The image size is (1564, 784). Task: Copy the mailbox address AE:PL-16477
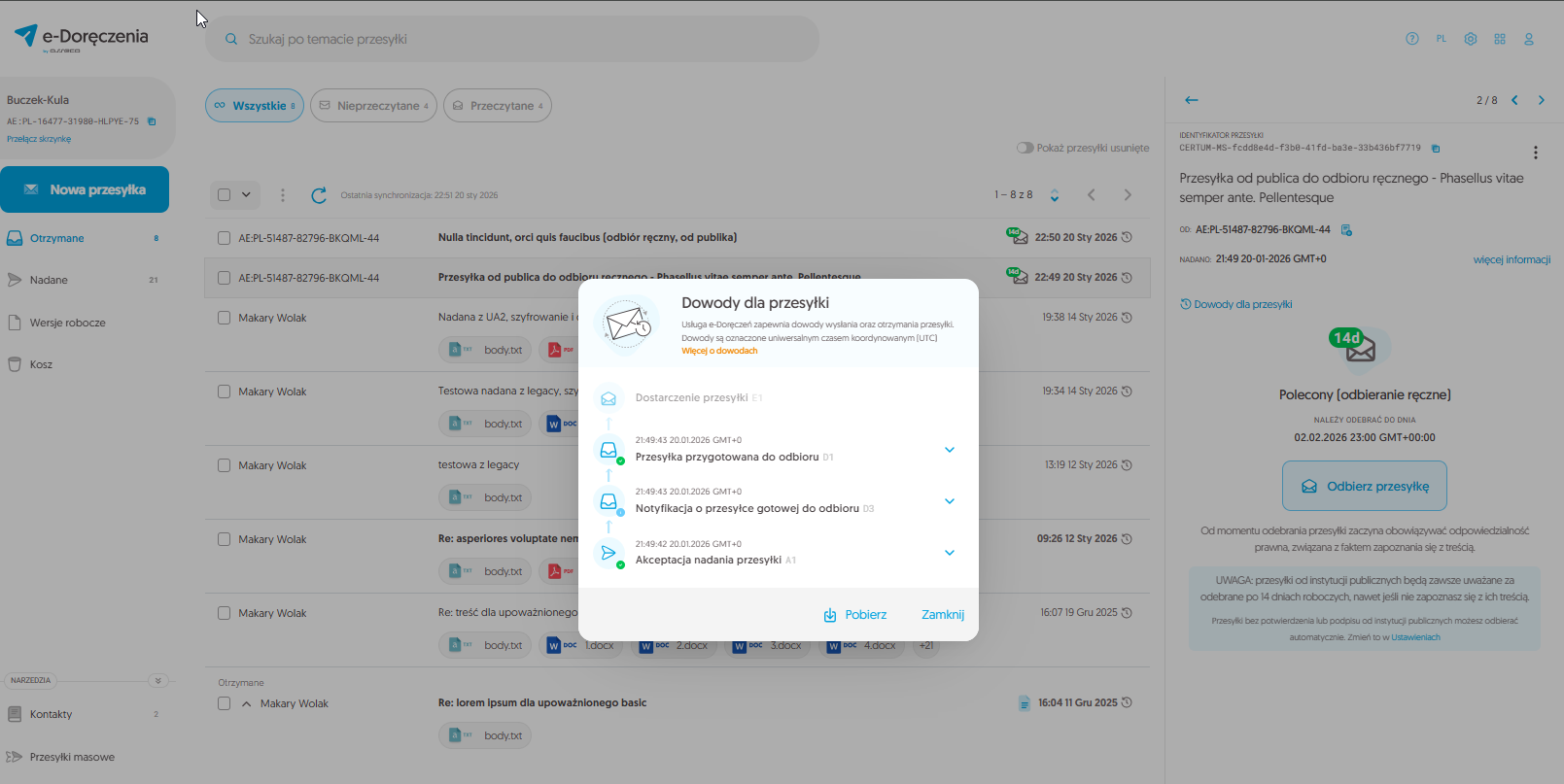point(152,121)
